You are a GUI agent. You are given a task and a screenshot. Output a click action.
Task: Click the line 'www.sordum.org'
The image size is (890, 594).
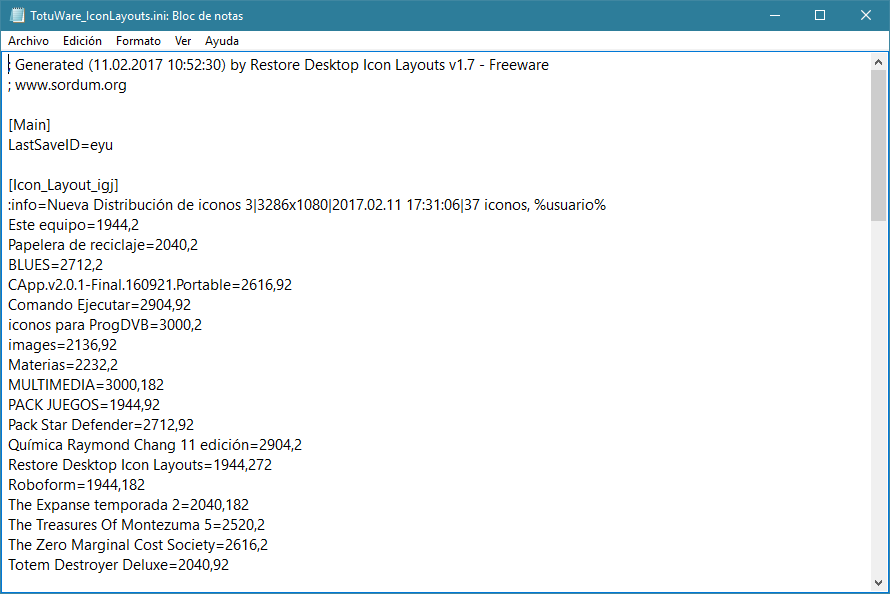click(x=67, y=85)
